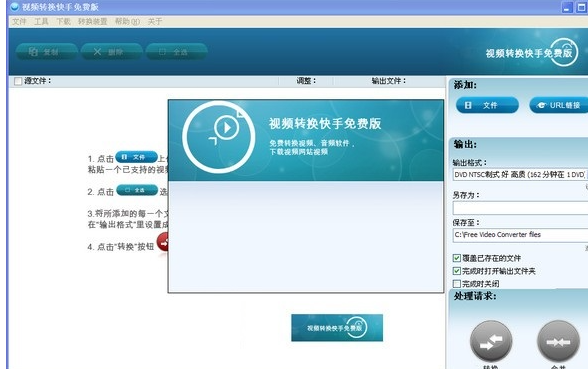The height and width of the screenshot is (369, 588).
Task: Click the 复制 copy toolbar button
Action: 46,52
